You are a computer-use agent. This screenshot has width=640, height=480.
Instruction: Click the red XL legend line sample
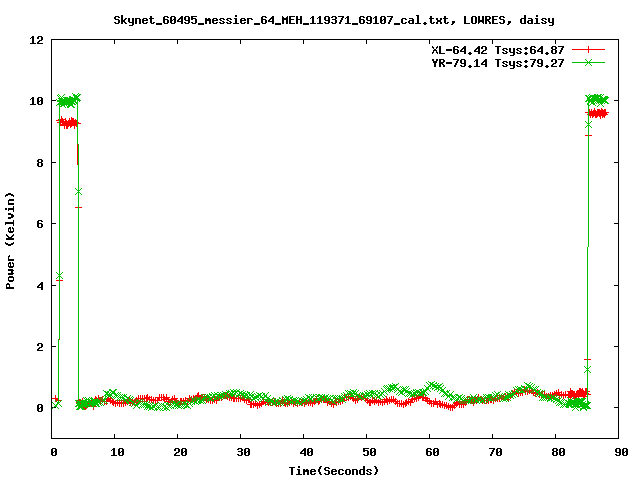(x=588, y=50)
